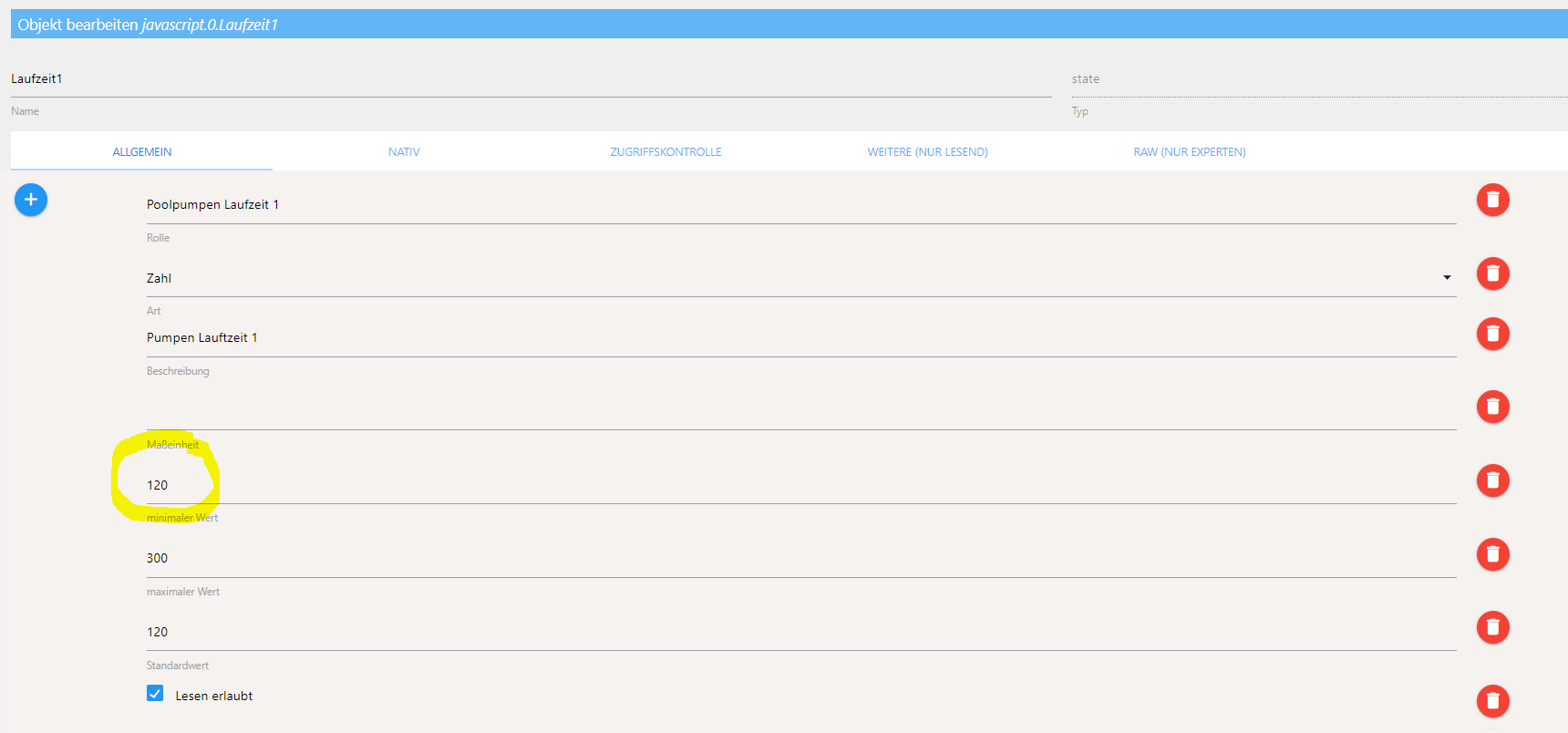The height and width of the screenshot is (733, 1568).
Task: Switch to the Allgemein tab
Action: pyautogui.click(x=142, y=151)
